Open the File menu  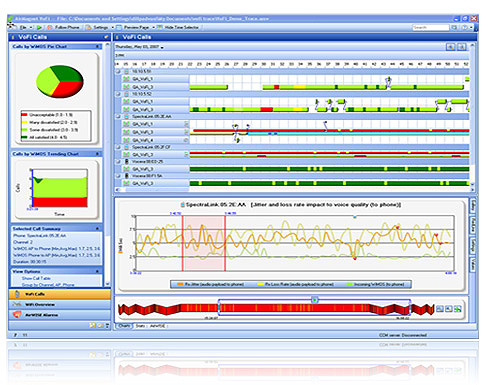point(23,27)
